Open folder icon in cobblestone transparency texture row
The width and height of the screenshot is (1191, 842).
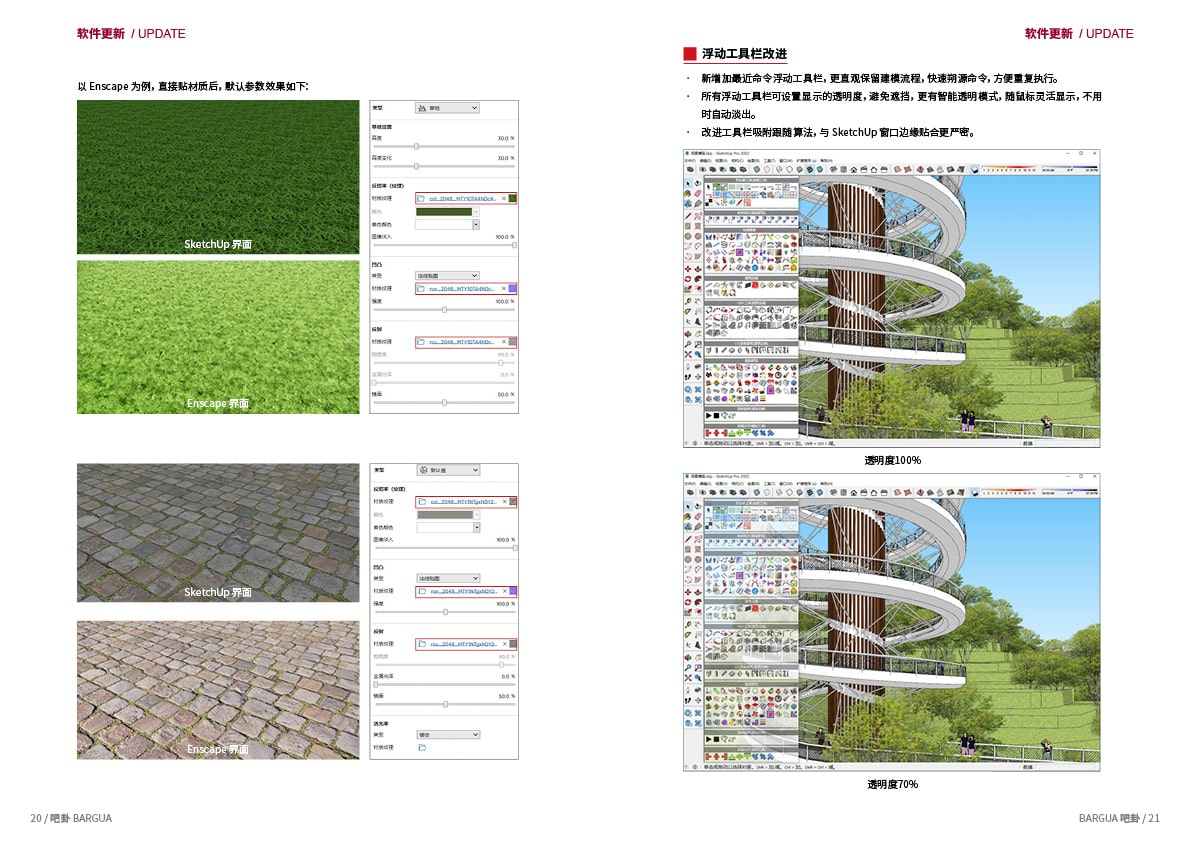click(x=422, y=748)
